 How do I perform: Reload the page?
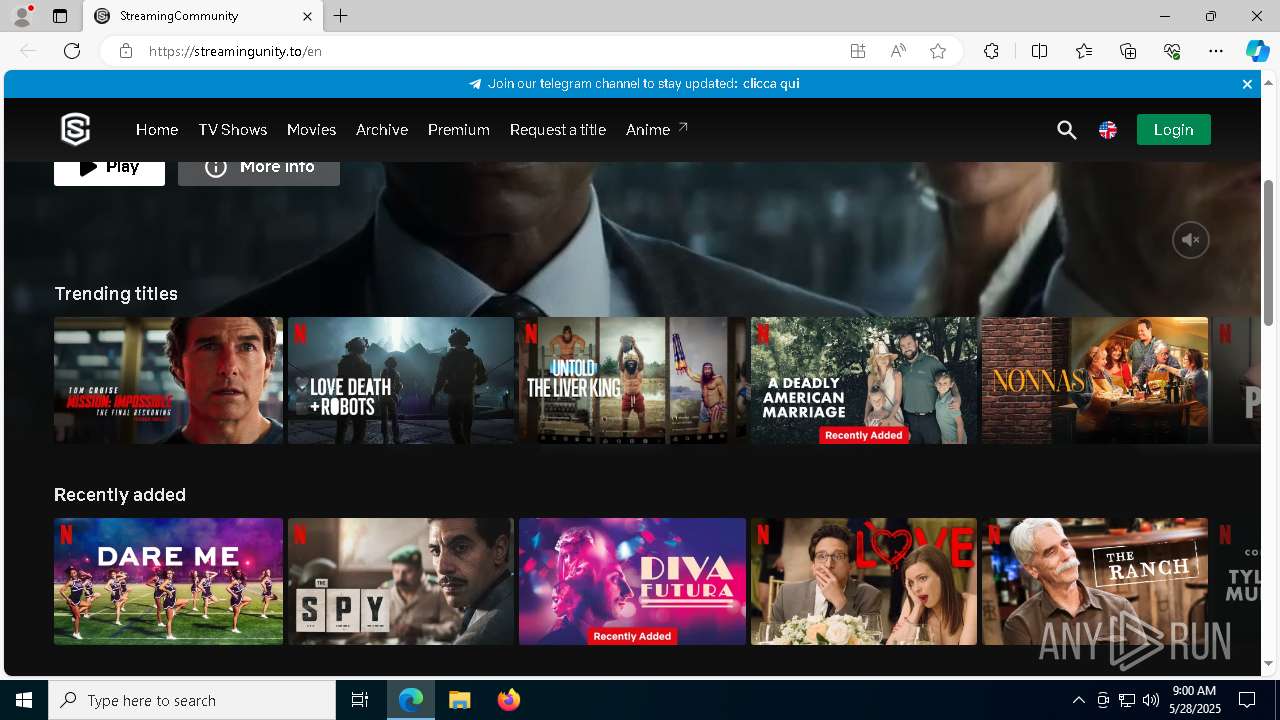(72, 51)
